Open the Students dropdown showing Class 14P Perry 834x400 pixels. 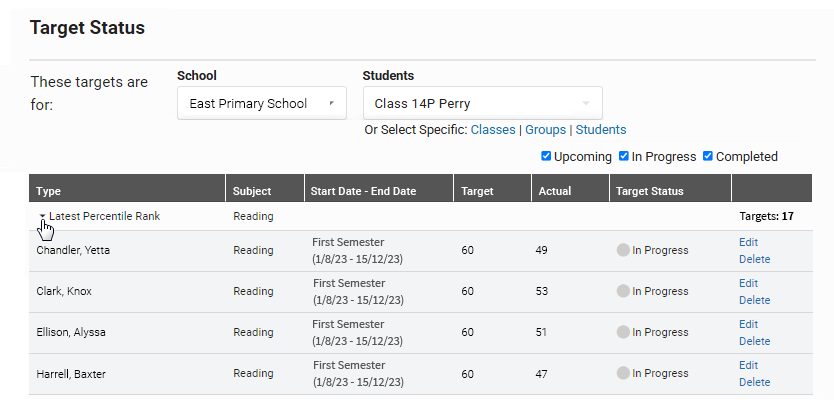(482, 103)
